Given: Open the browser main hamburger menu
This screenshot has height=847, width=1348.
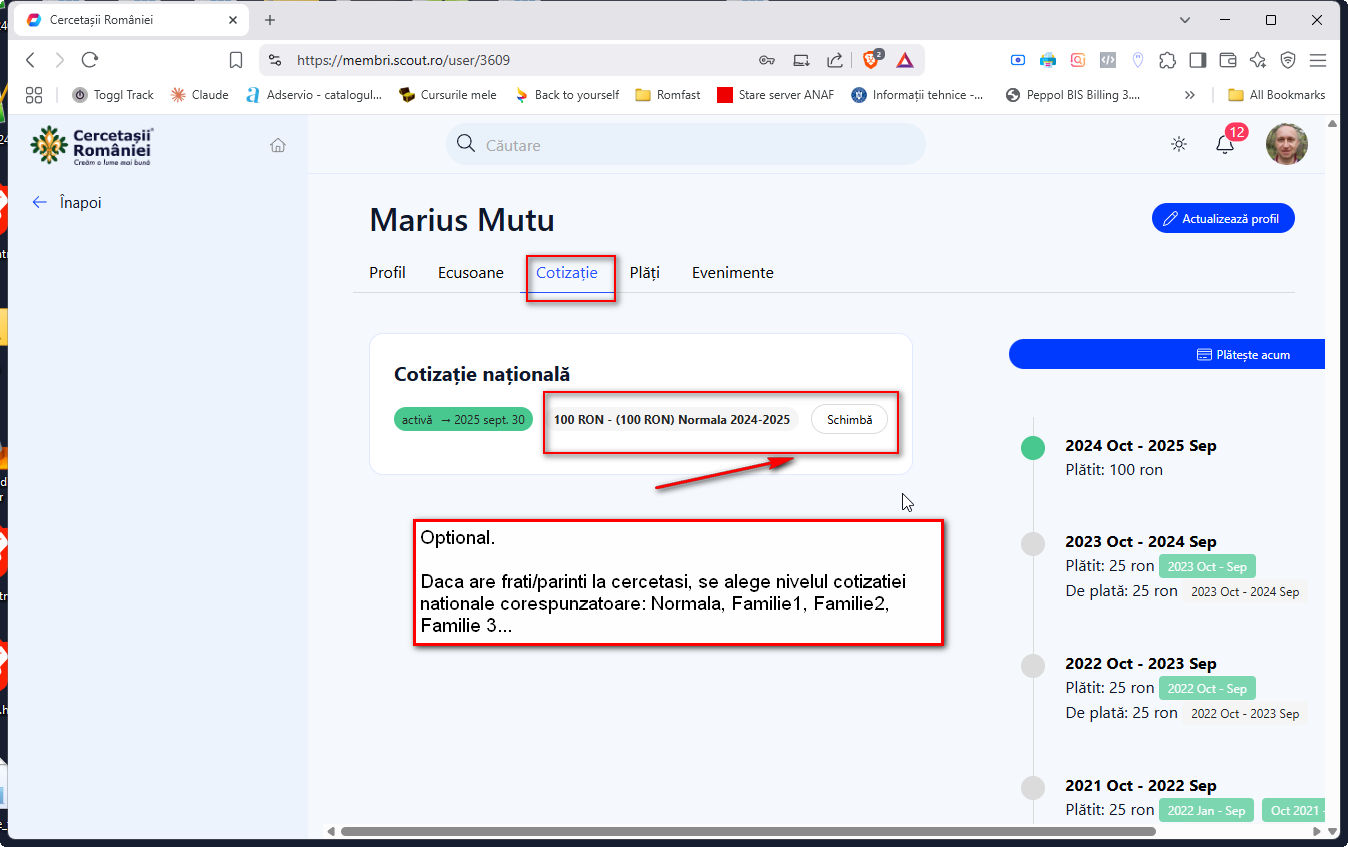Looking at the screenshot, I should [x=1318, y=60].
